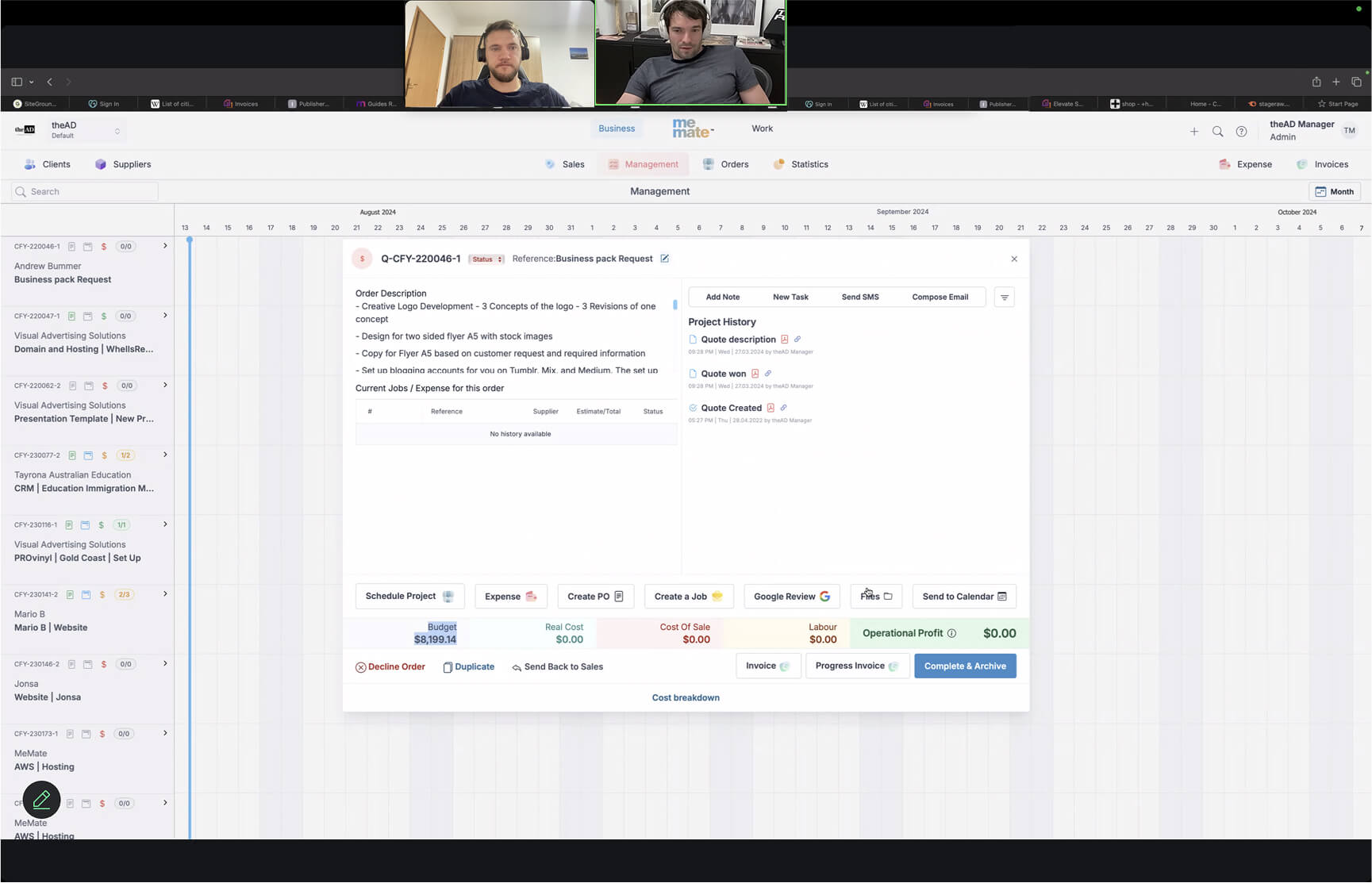Click the Google Review button
The width and height of the screenshot is (1372, 883).
(791, 597)
